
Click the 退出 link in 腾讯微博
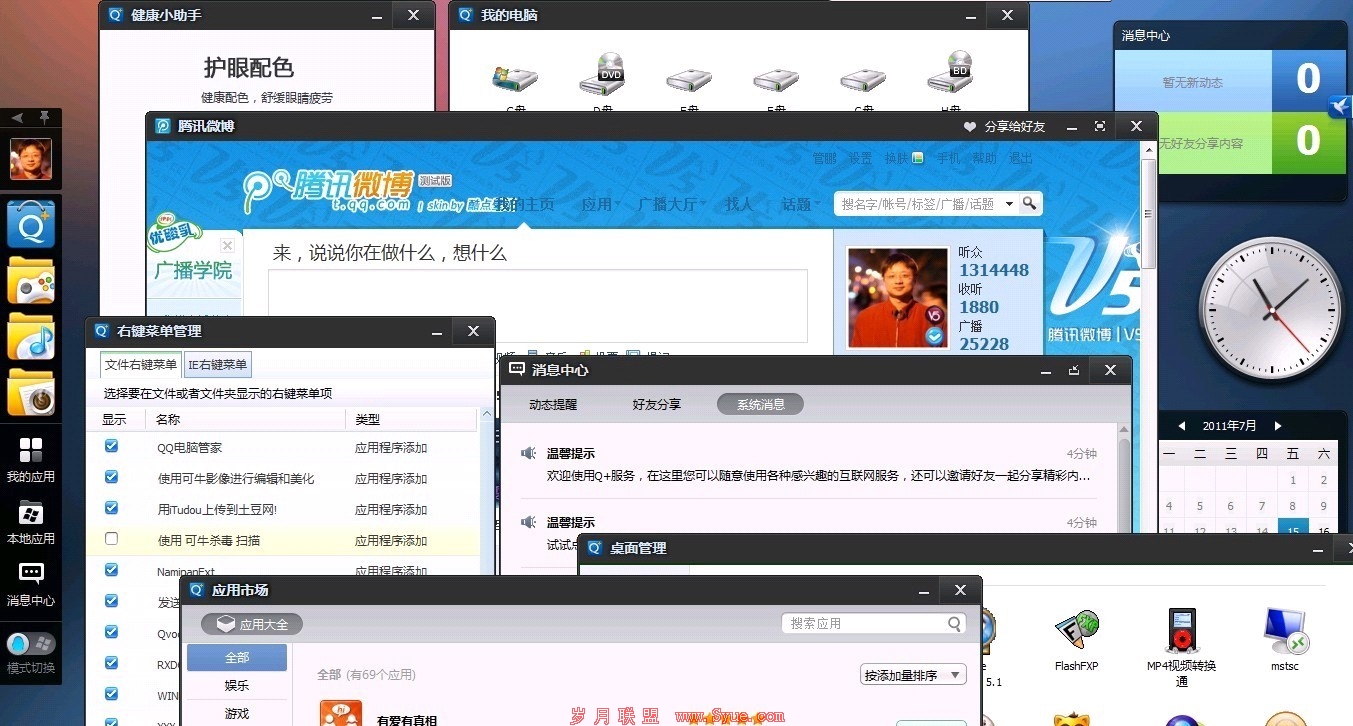tap(1020, 158)
